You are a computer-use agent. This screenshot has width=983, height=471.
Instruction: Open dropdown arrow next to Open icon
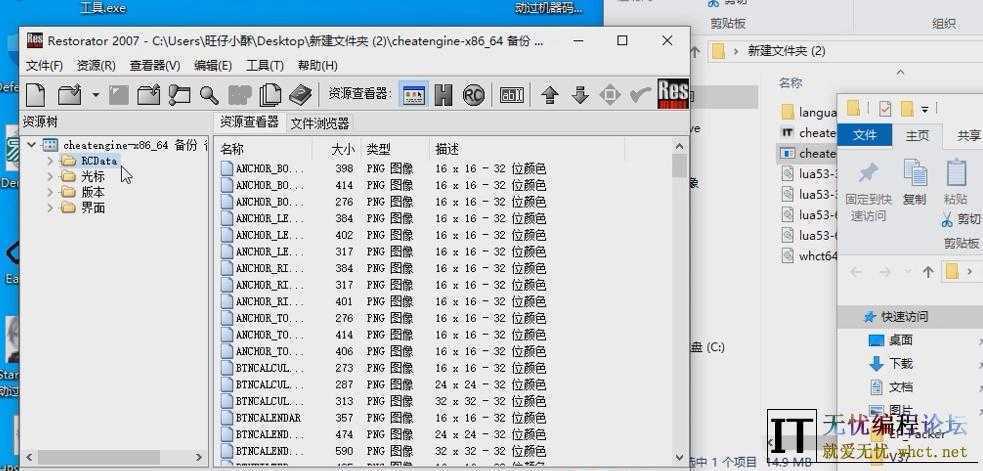click(x=95, y=95)
